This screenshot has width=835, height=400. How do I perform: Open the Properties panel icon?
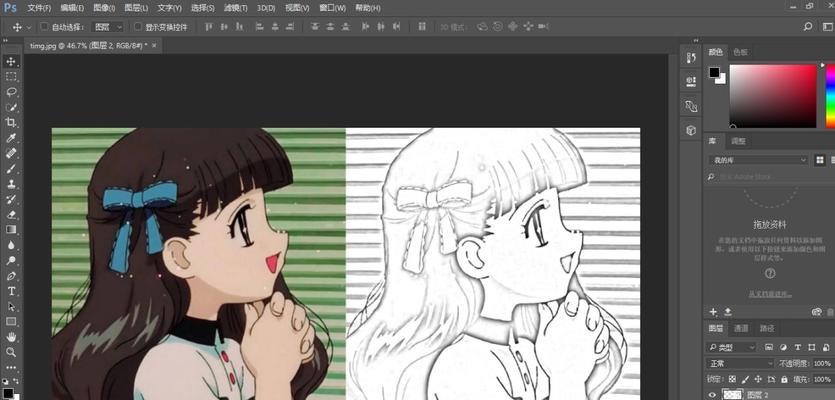(691, 81)
